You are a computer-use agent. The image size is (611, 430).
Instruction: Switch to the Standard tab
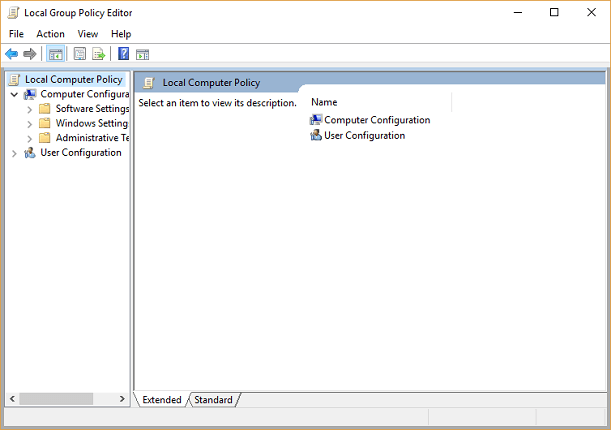[213, 400]
